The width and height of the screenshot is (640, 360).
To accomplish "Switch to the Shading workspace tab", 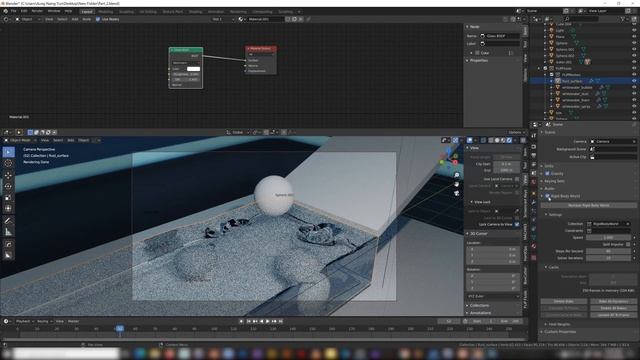I will [x=196, y=12].
